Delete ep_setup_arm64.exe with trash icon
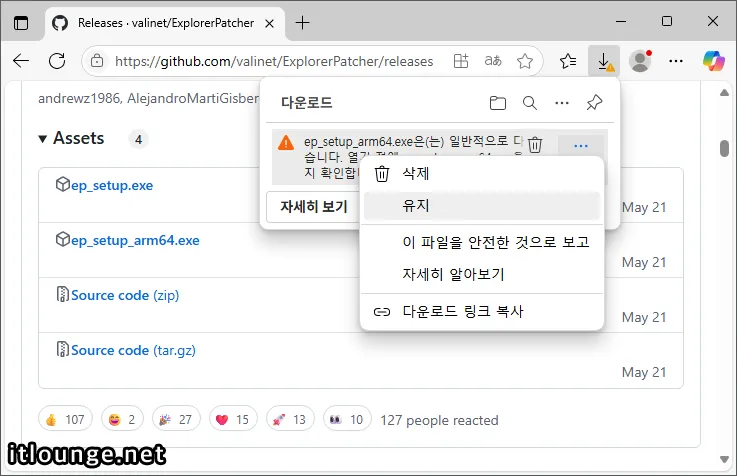 pos(535,145)
